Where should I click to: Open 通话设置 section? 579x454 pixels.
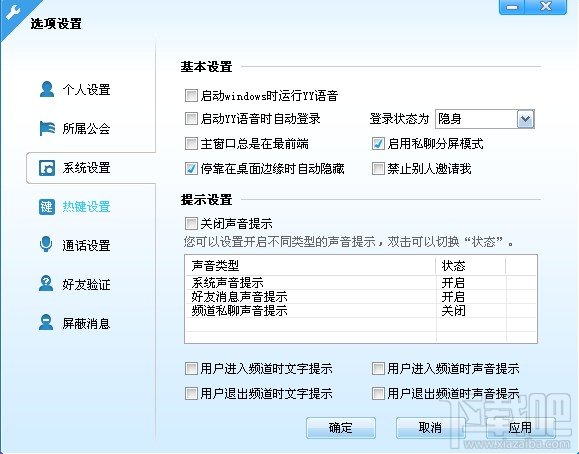coord(86,245)
